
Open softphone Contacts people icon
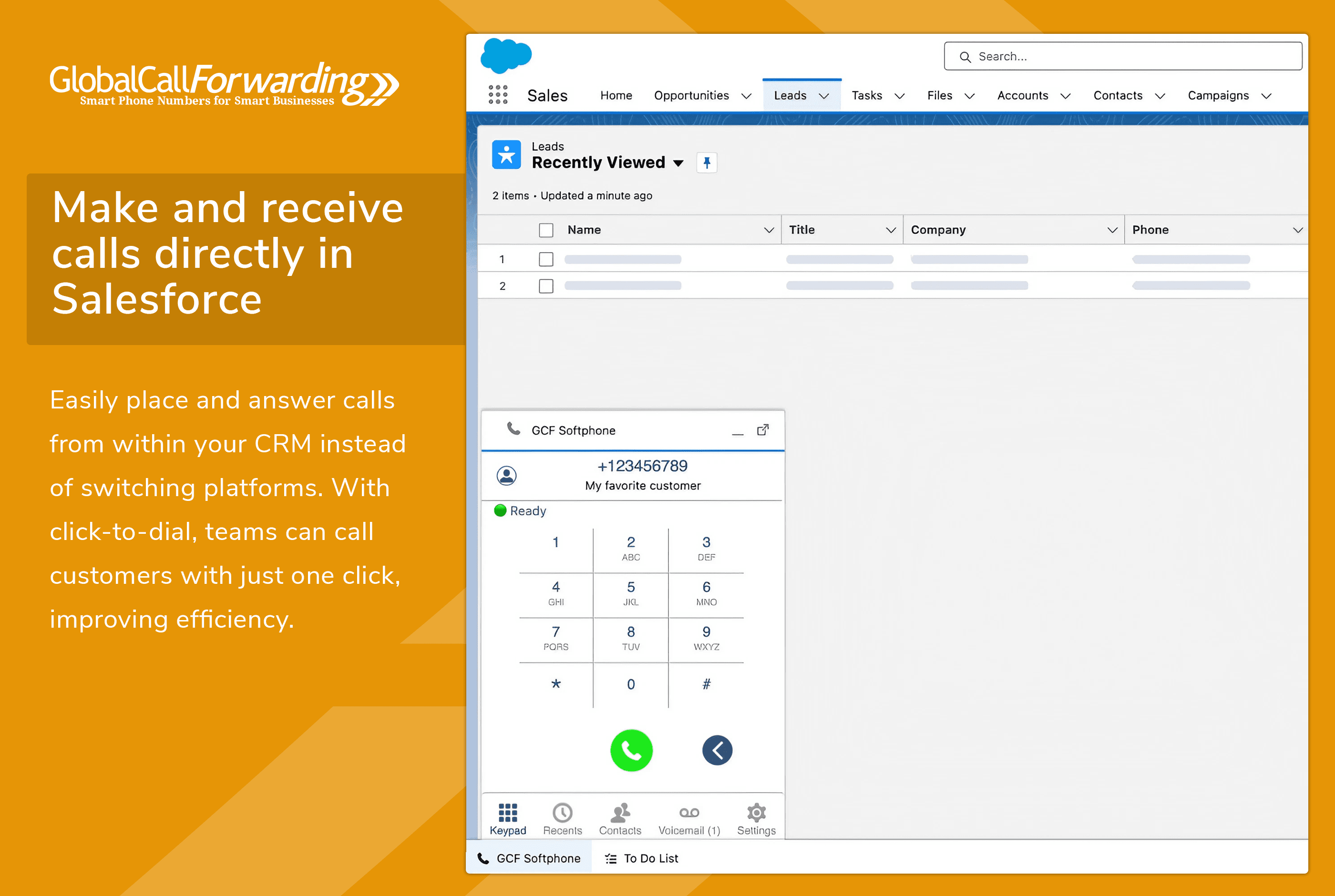tap(620, 812)
